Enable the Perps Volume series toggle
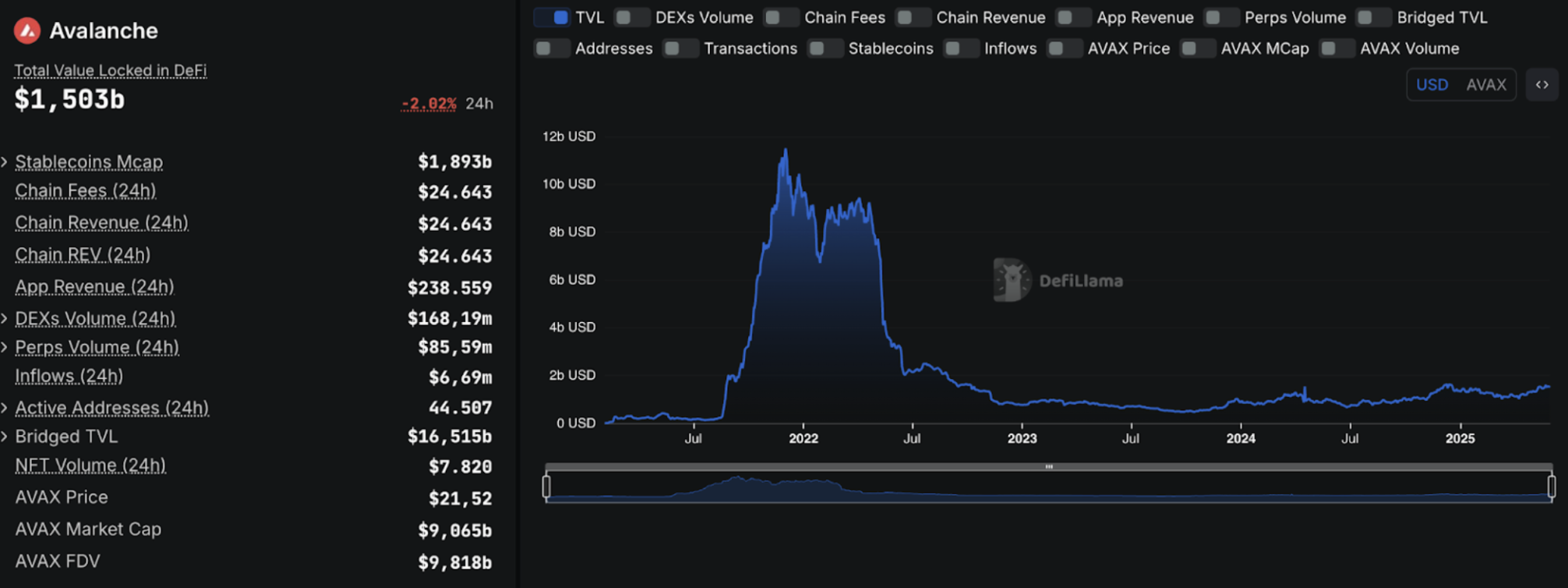The height and width of the screenshot is (588, 1568). point(1221,17)
